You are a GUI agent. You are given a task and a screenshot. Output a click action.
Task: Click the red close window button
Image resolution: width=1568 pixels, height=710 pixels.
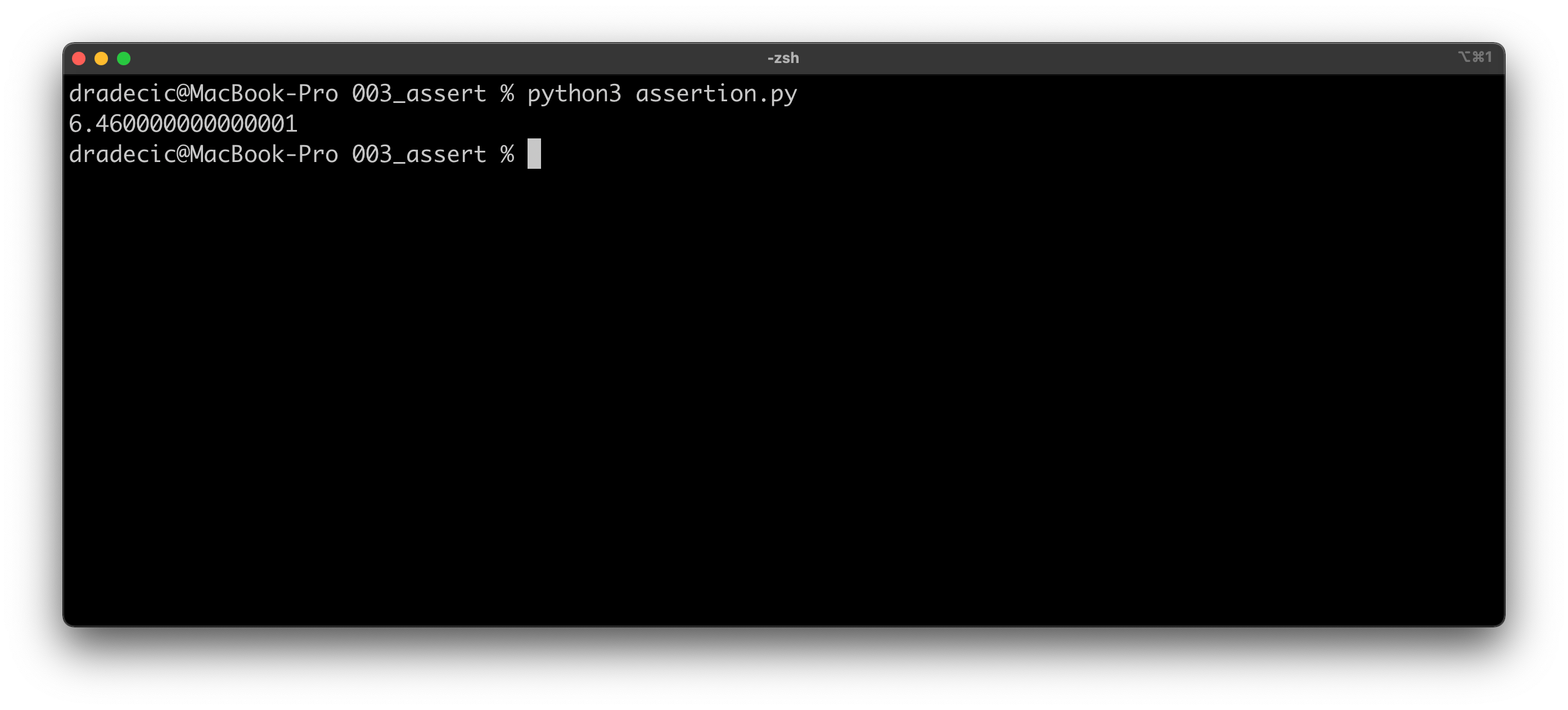[x=79, y=59]
